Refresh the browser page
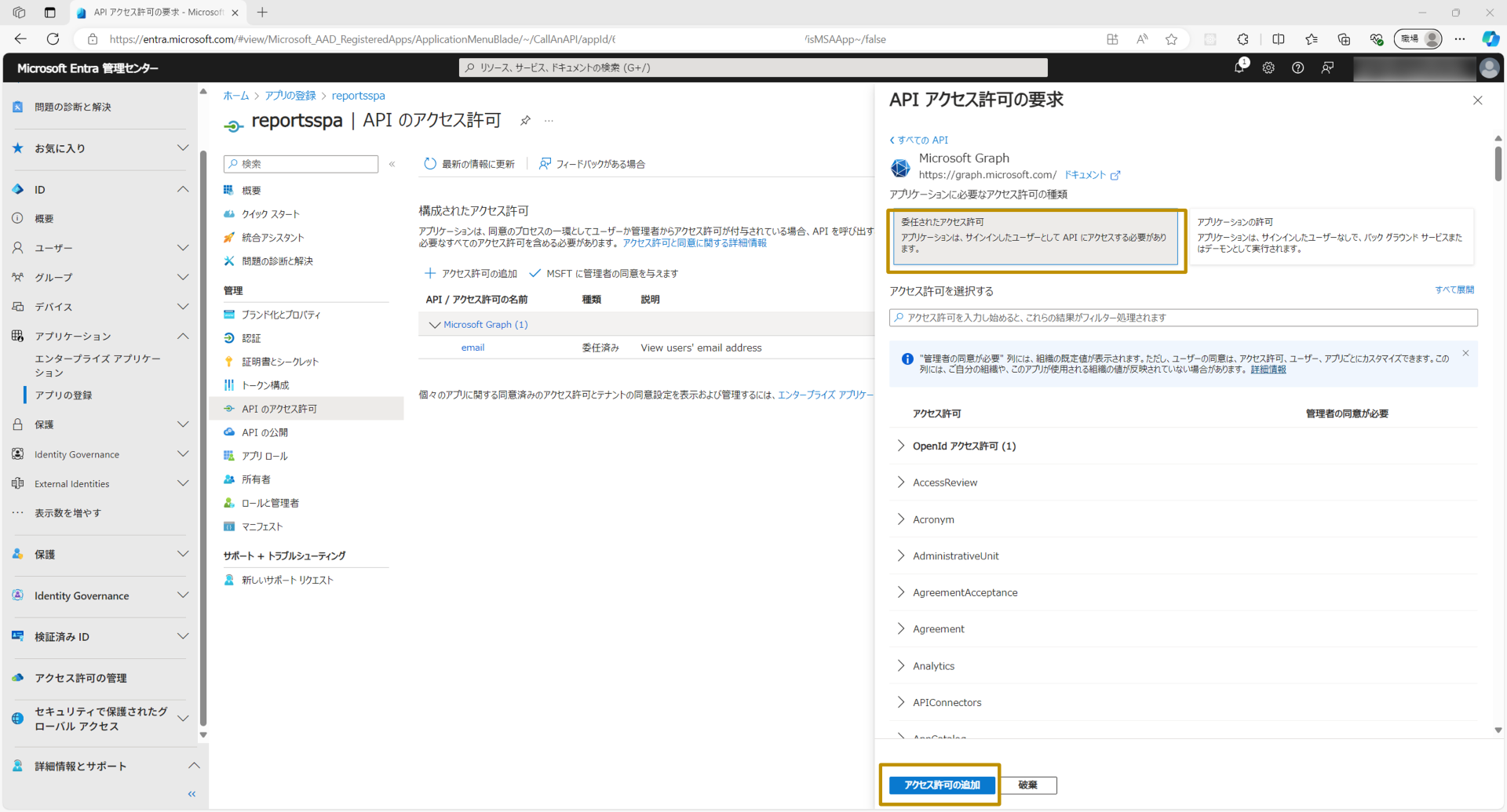The height and width of the screenshot is (812, 1507). pyautogui.click(x=53, y=39)
